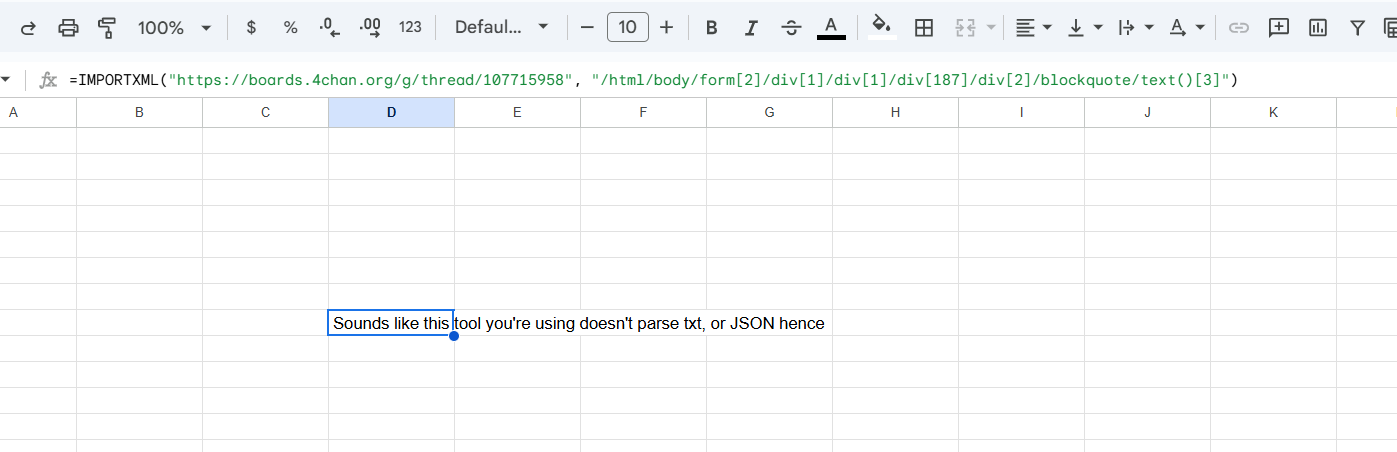This screenshot has height=452, width=1397.
Task: Click the cell starting "Sounds like this"
Action: tap(391, 323)
